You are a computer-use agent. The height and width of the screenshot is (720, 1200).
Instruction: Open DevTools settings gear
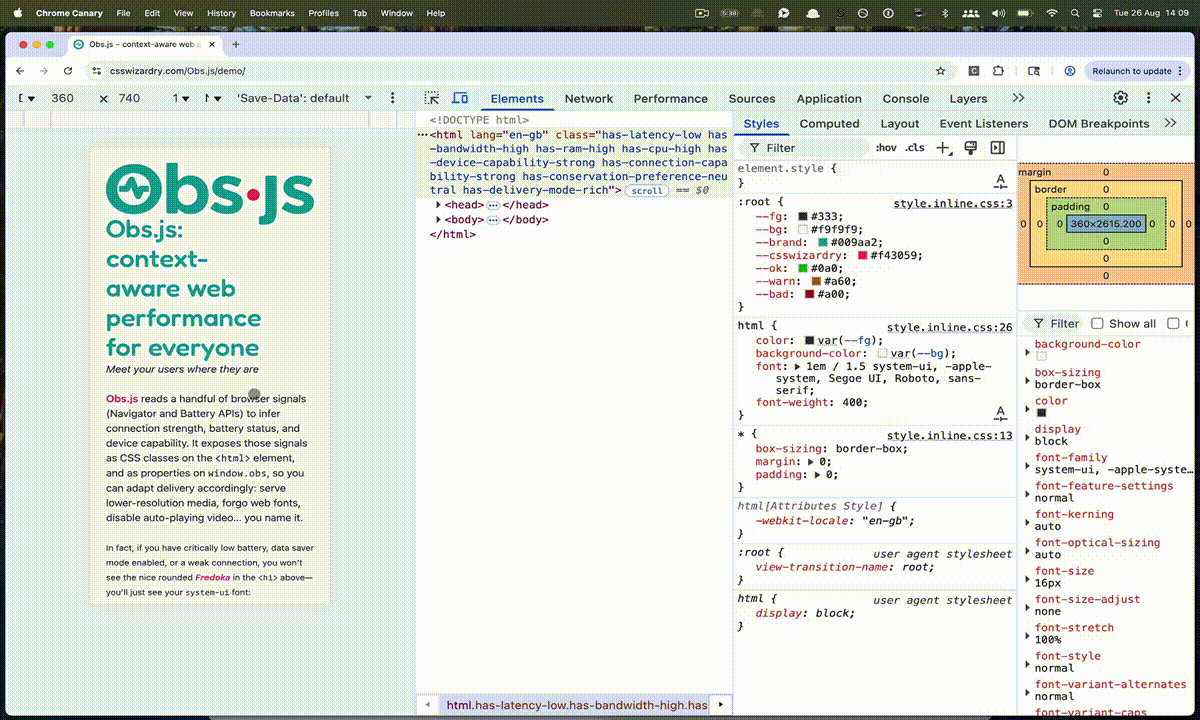click(x=1121, y=98)
